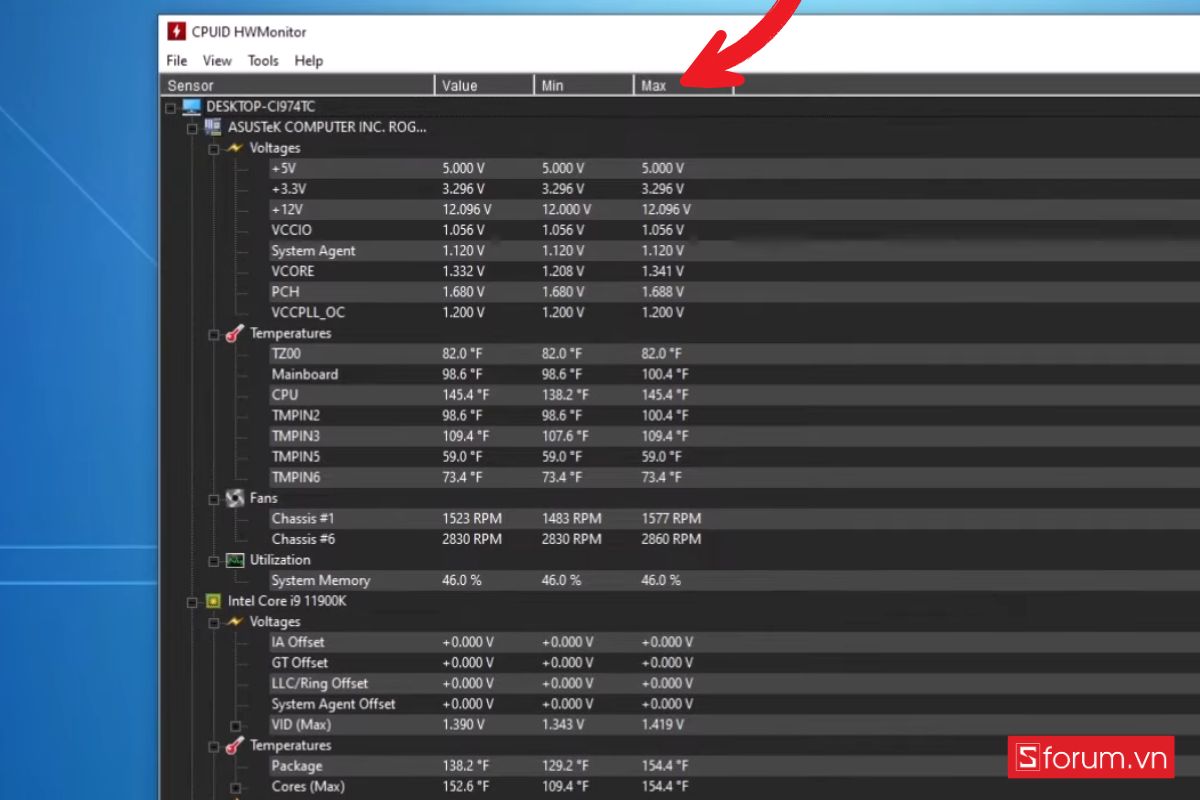Select the Chassis #6 fan row
The height and width of the screenshot is (800, 1200).
(x=735, y=539)
